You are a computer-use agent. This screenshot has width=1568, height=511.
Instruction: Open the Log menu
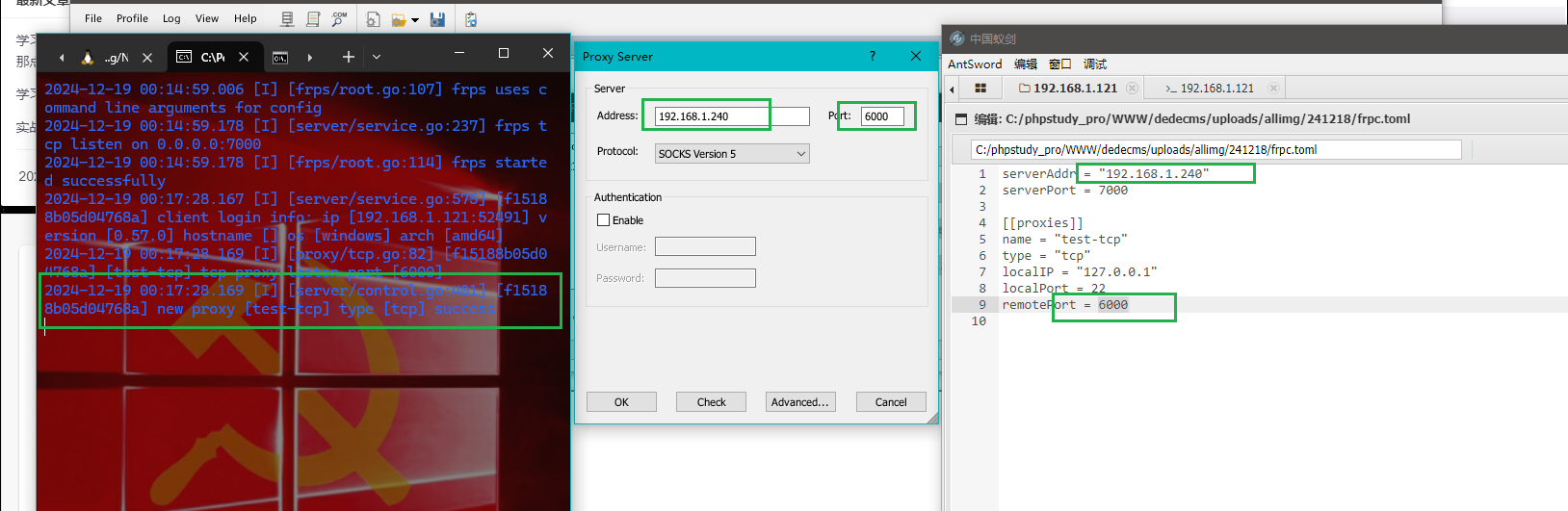click(171, 18)
